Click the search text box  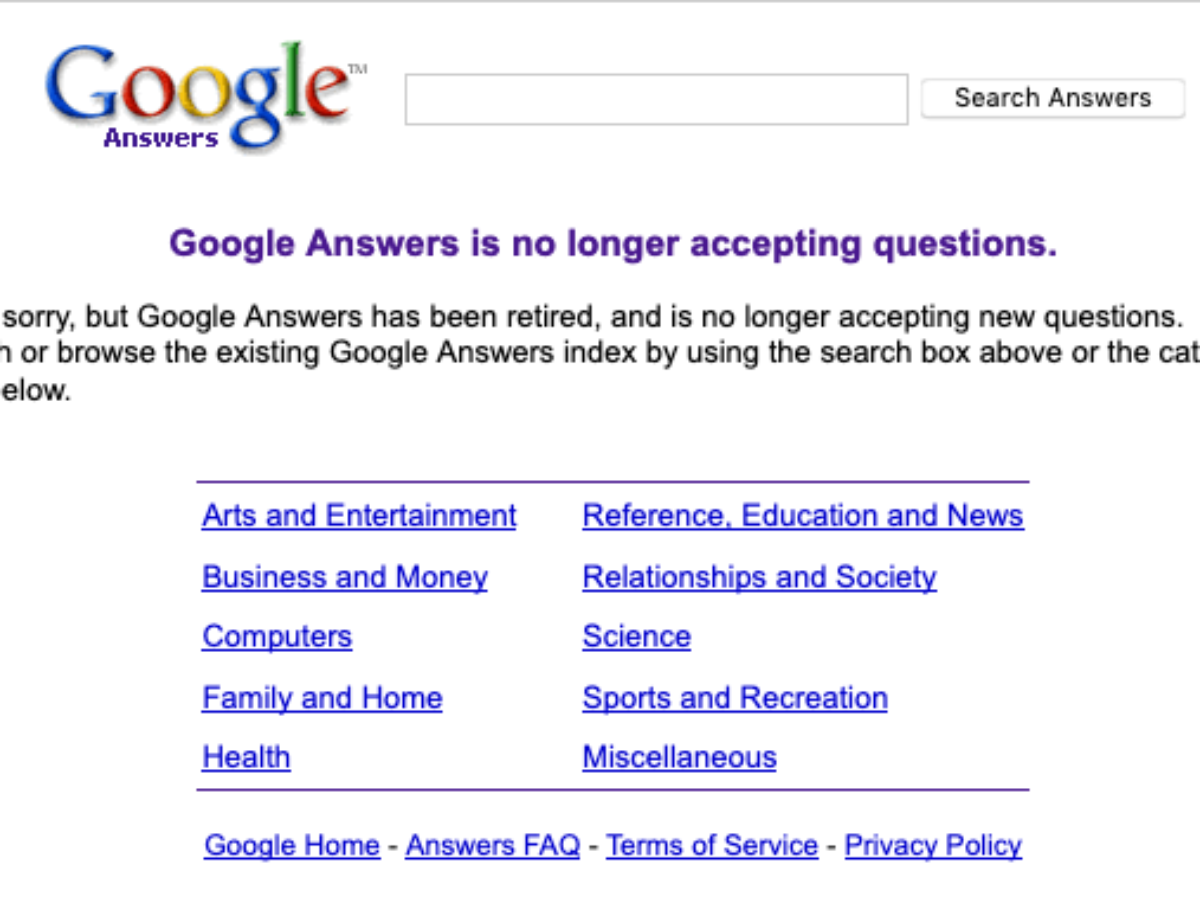(656, 99)
